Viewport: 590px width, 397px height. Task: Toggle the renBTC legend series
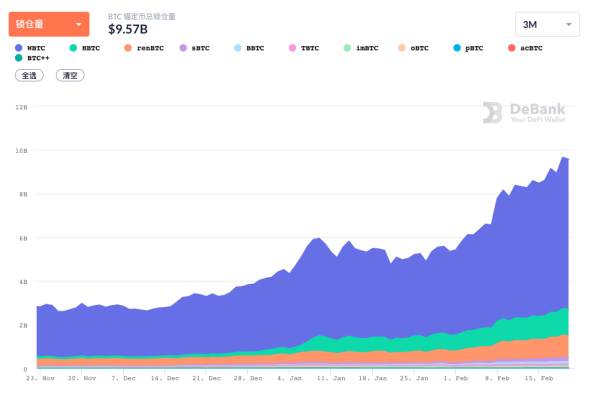pos(144,48)
